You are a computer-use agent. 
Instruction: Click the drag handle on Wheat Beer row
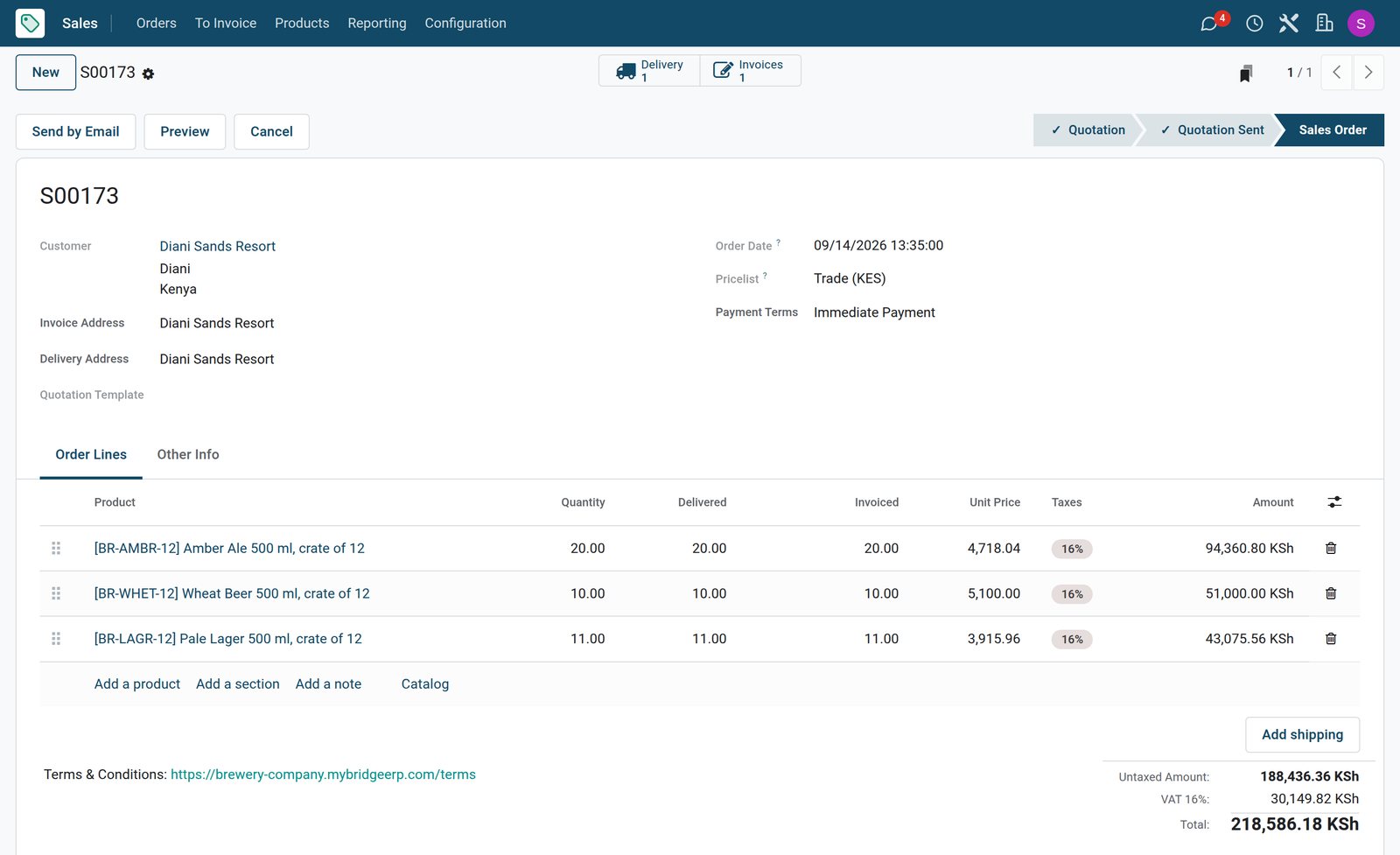56,593
